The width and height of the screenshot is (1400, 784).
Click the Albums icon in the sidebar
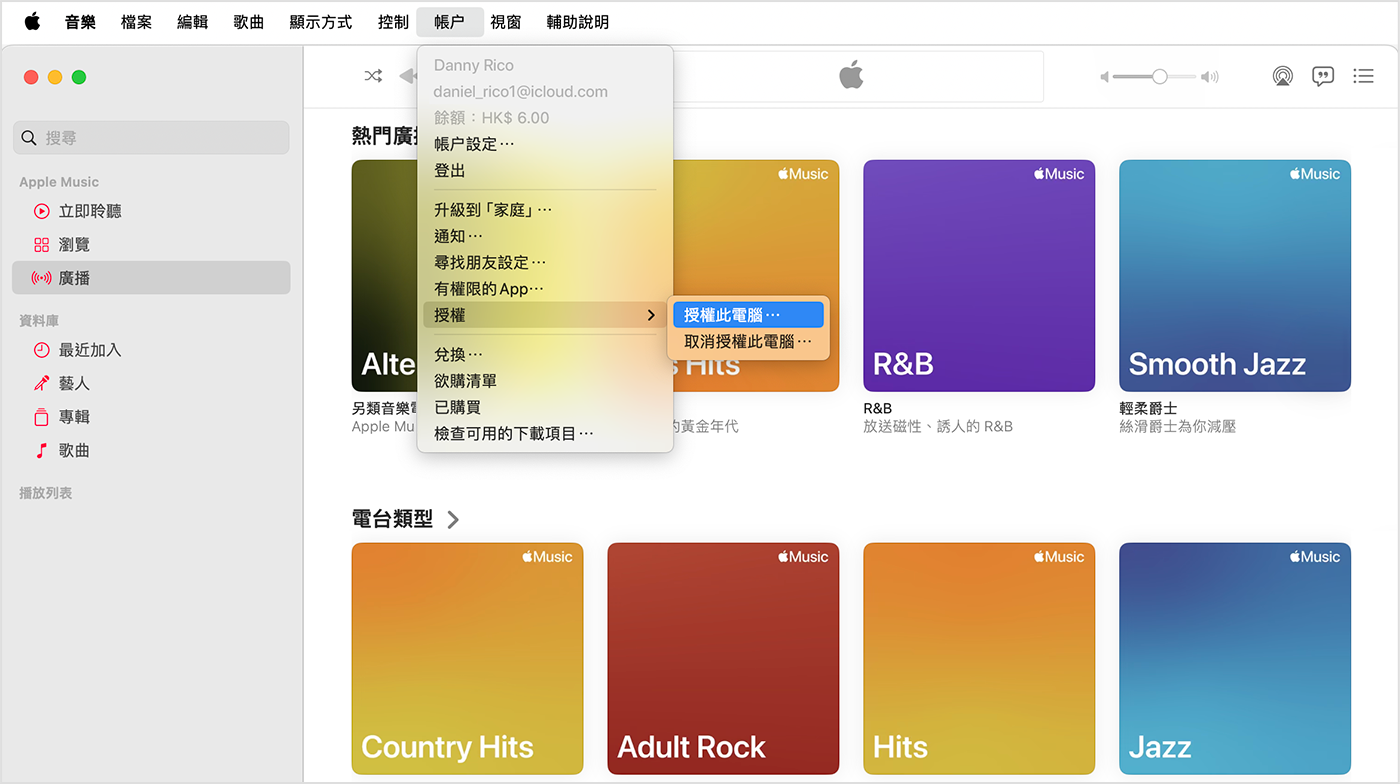click(x=41, y=417)
